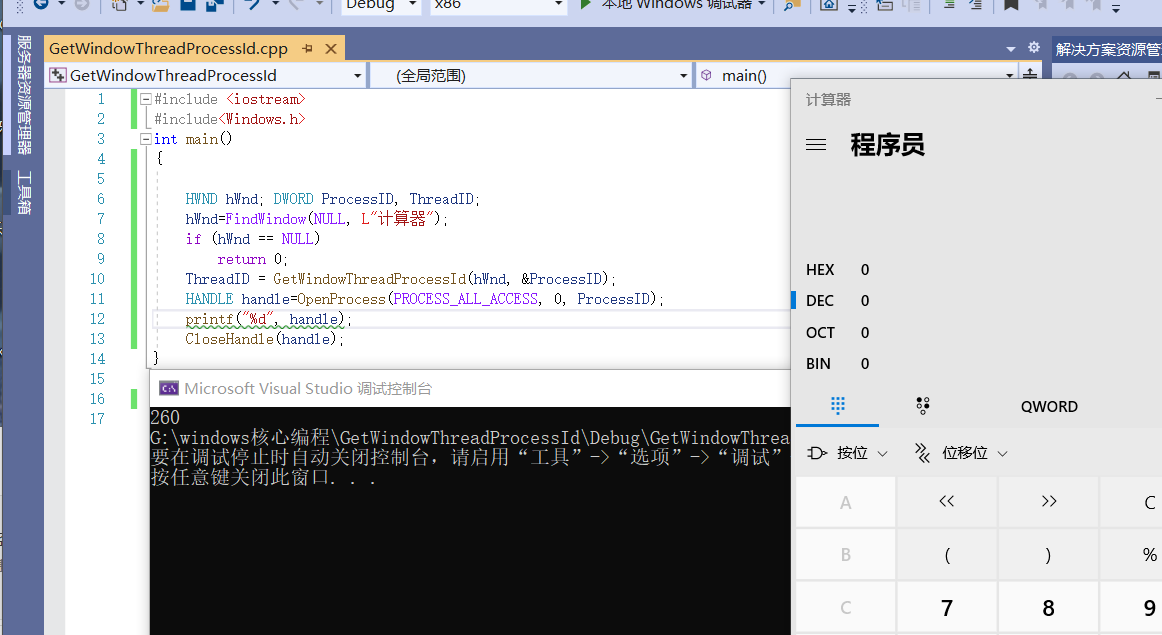Click the green start debugging arrow
The image size is (1162, 635).
pos(585,4)
